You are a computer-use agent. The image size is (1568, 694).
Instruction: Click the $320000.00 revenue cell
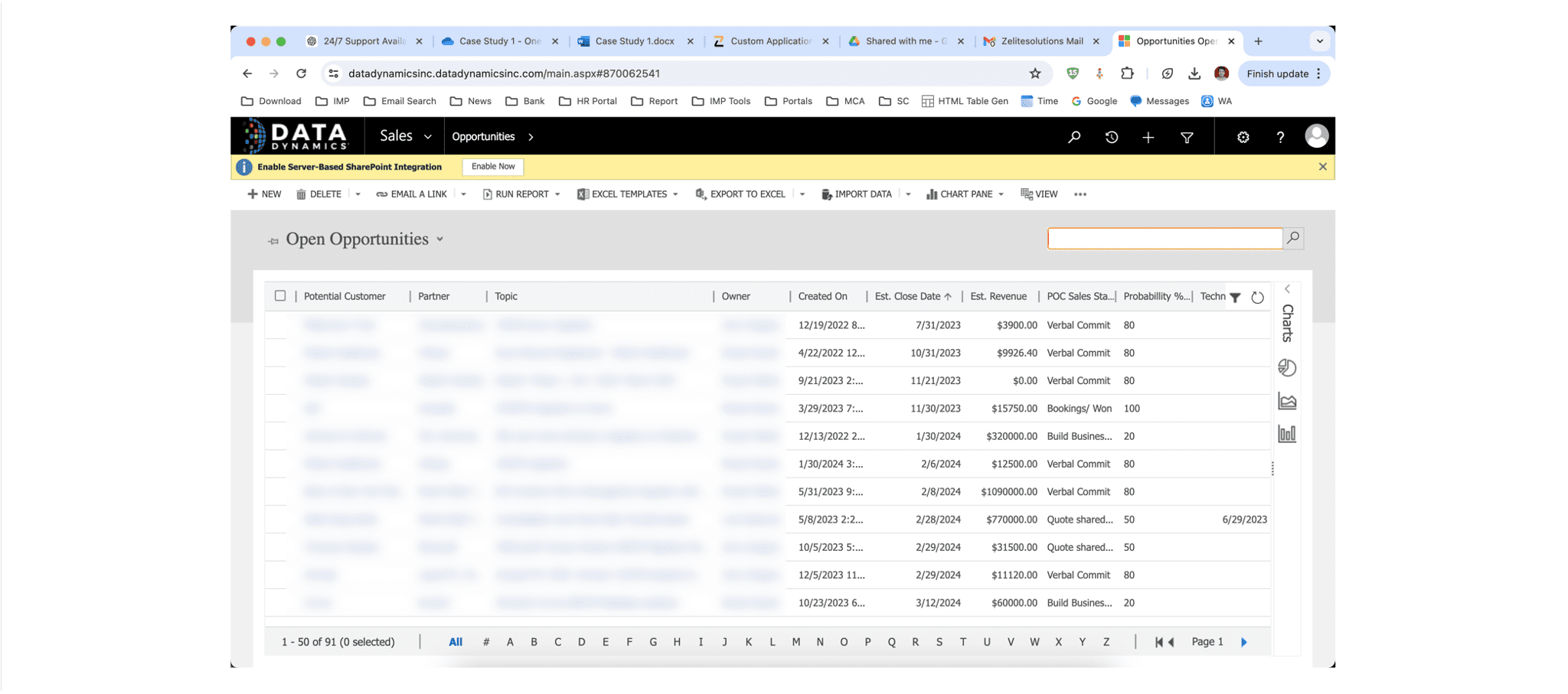pos(1012,436)
